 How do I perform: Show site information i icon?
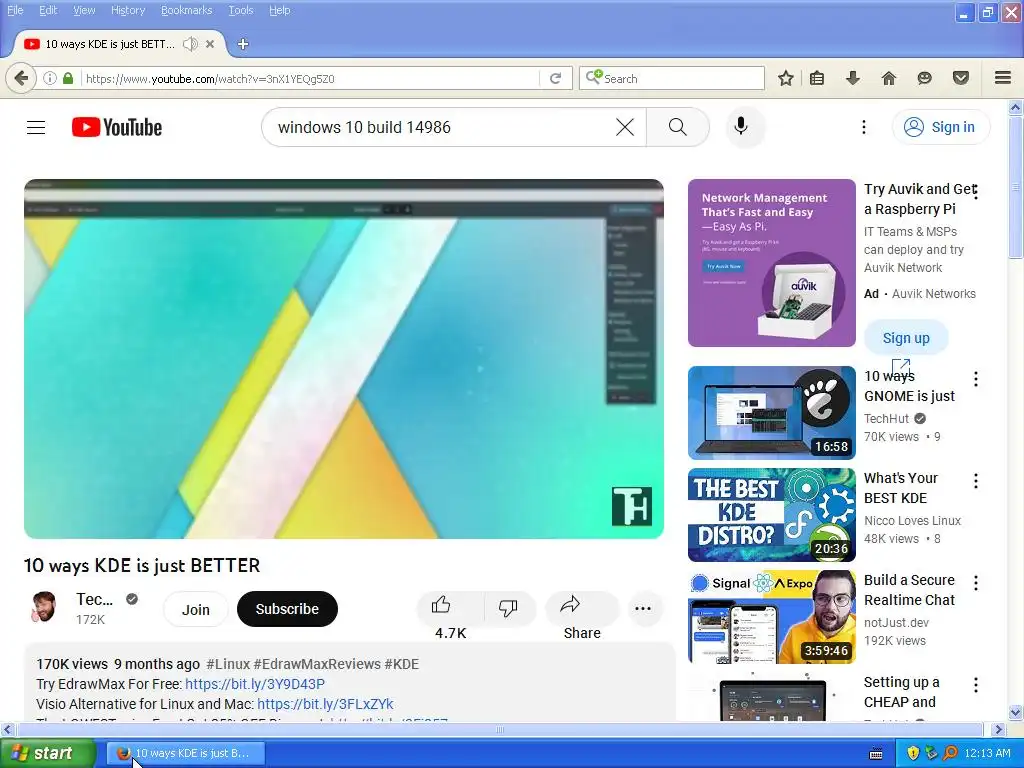pos(50,78)
